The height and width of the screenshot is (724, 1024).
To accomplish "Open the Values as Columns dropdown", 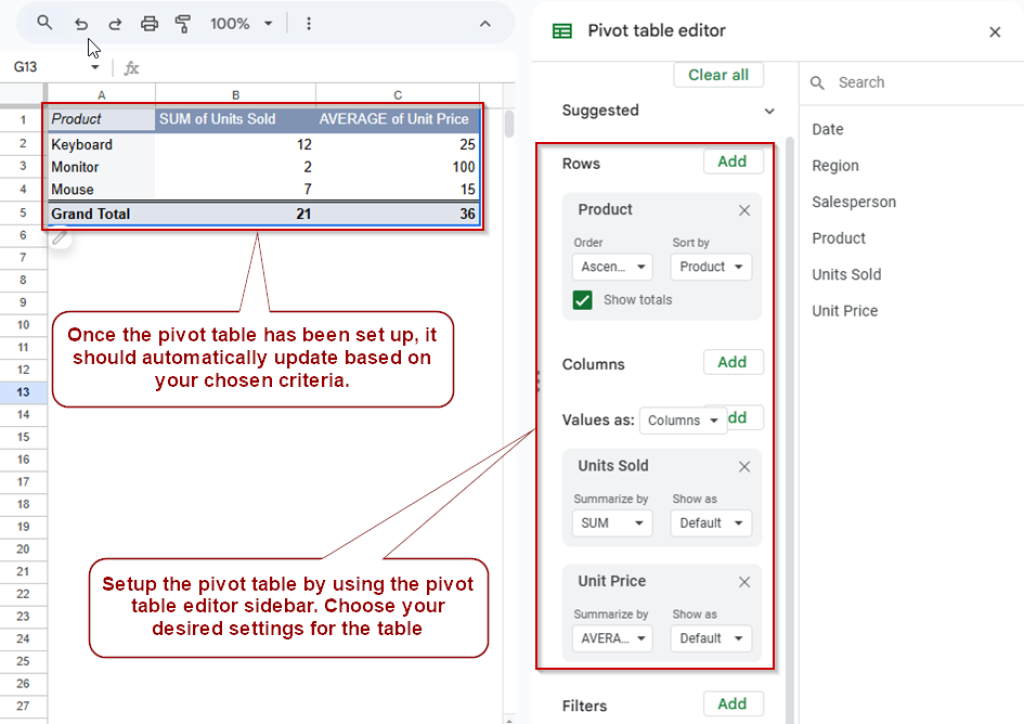I will click(683, 420).
